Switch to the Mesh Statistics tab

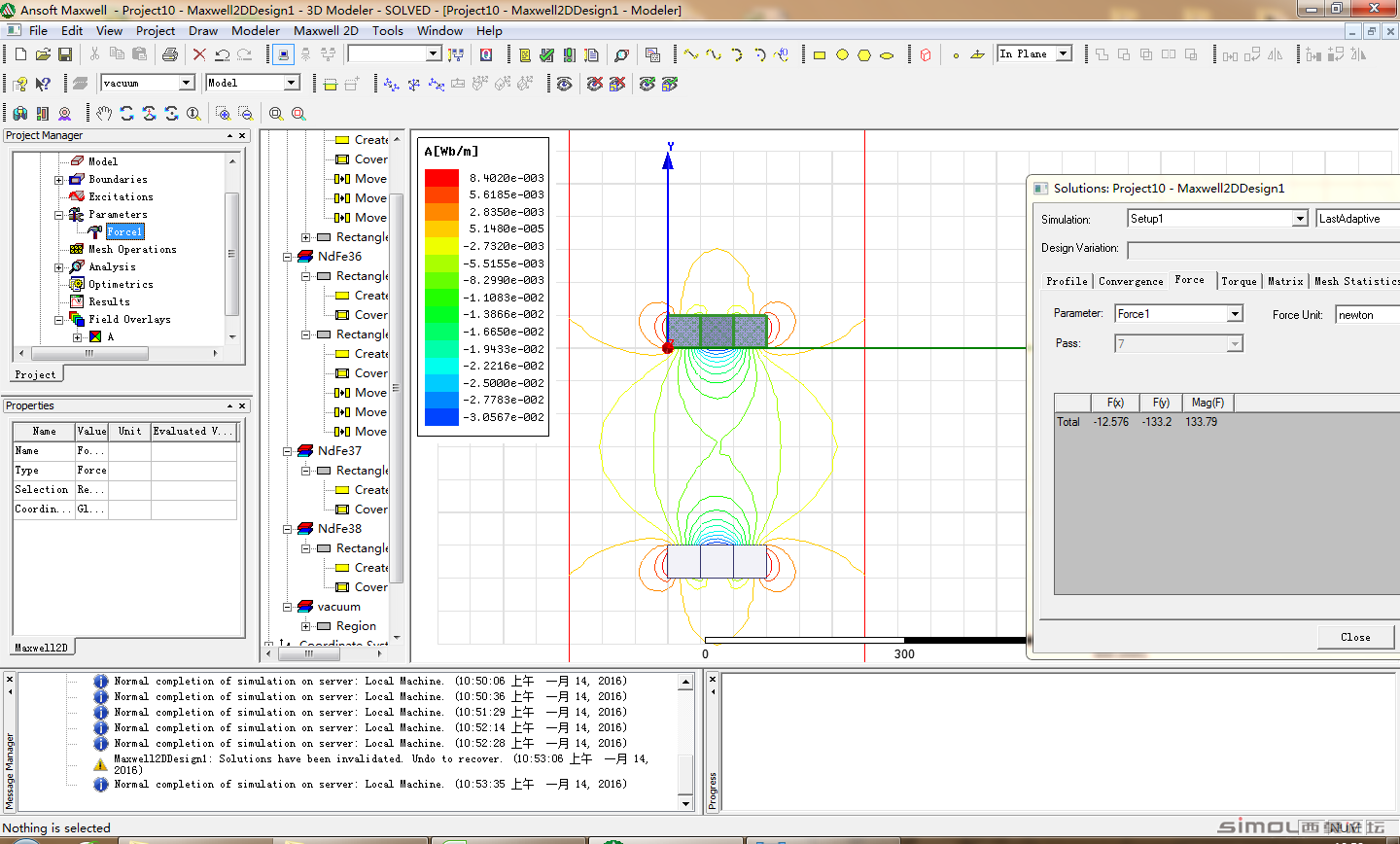pyautogui.click(x=1357, y=281)
